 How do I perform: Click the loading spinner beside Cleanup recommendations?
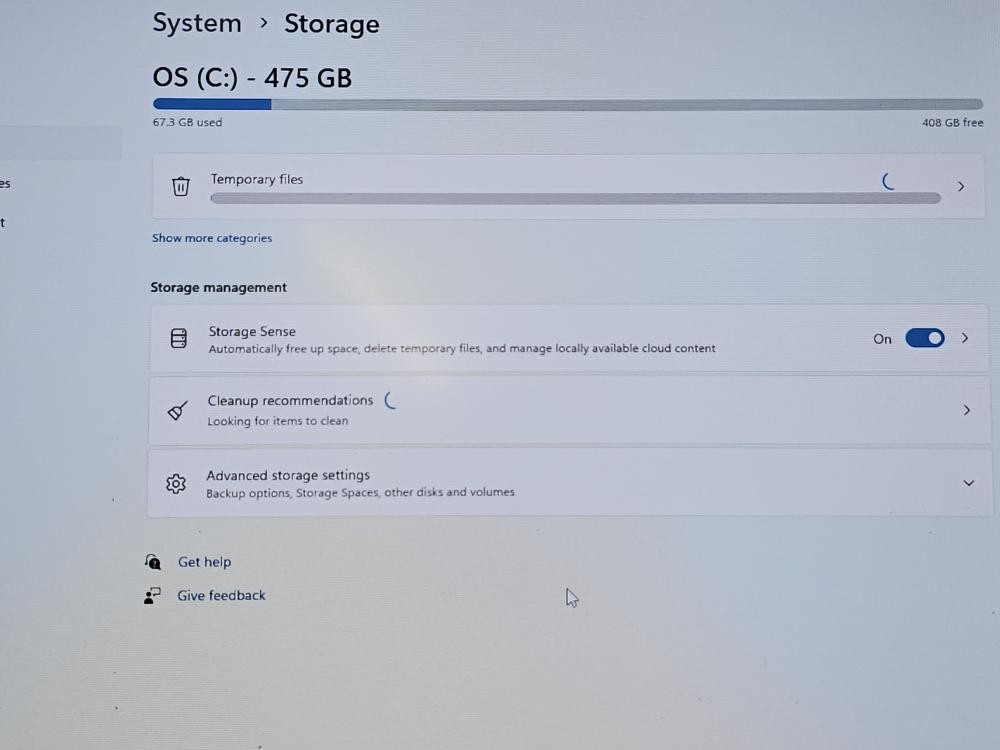pos(390,401)
